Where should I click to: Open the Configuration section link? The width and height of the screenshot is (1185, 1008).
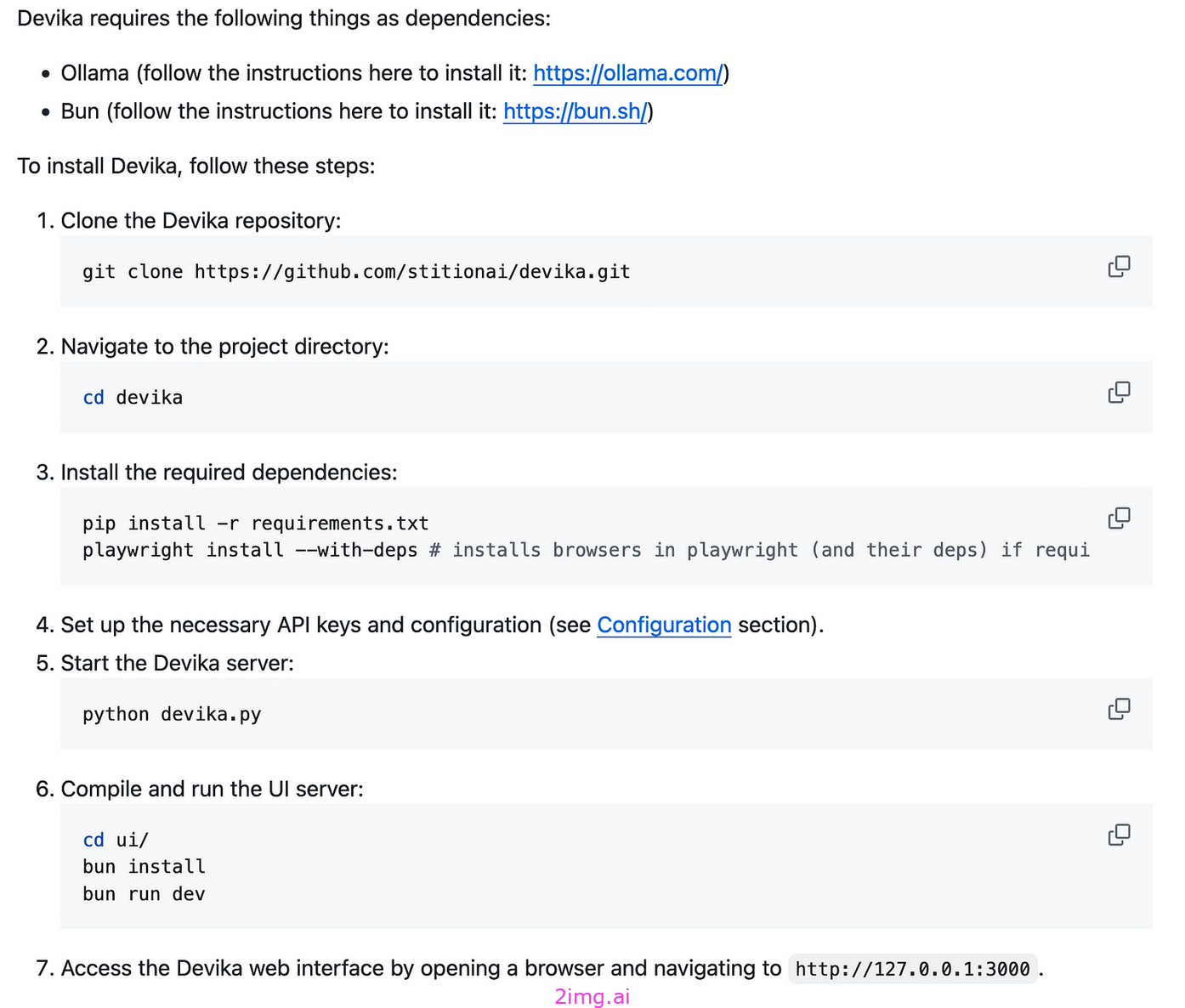click(x=664, y=625)
